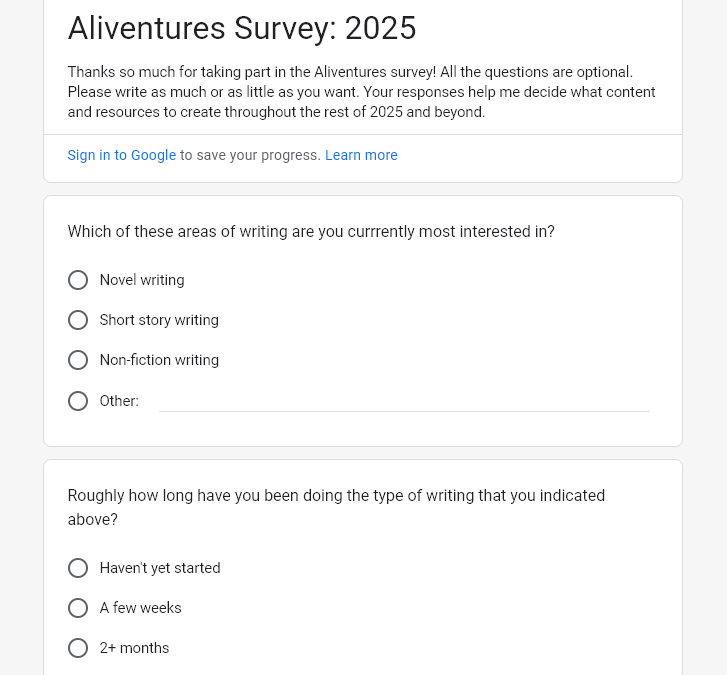This screenshot has height=675, width=727.
Task: Open the "Sign in to Google" link
Action: click(121, 155)
